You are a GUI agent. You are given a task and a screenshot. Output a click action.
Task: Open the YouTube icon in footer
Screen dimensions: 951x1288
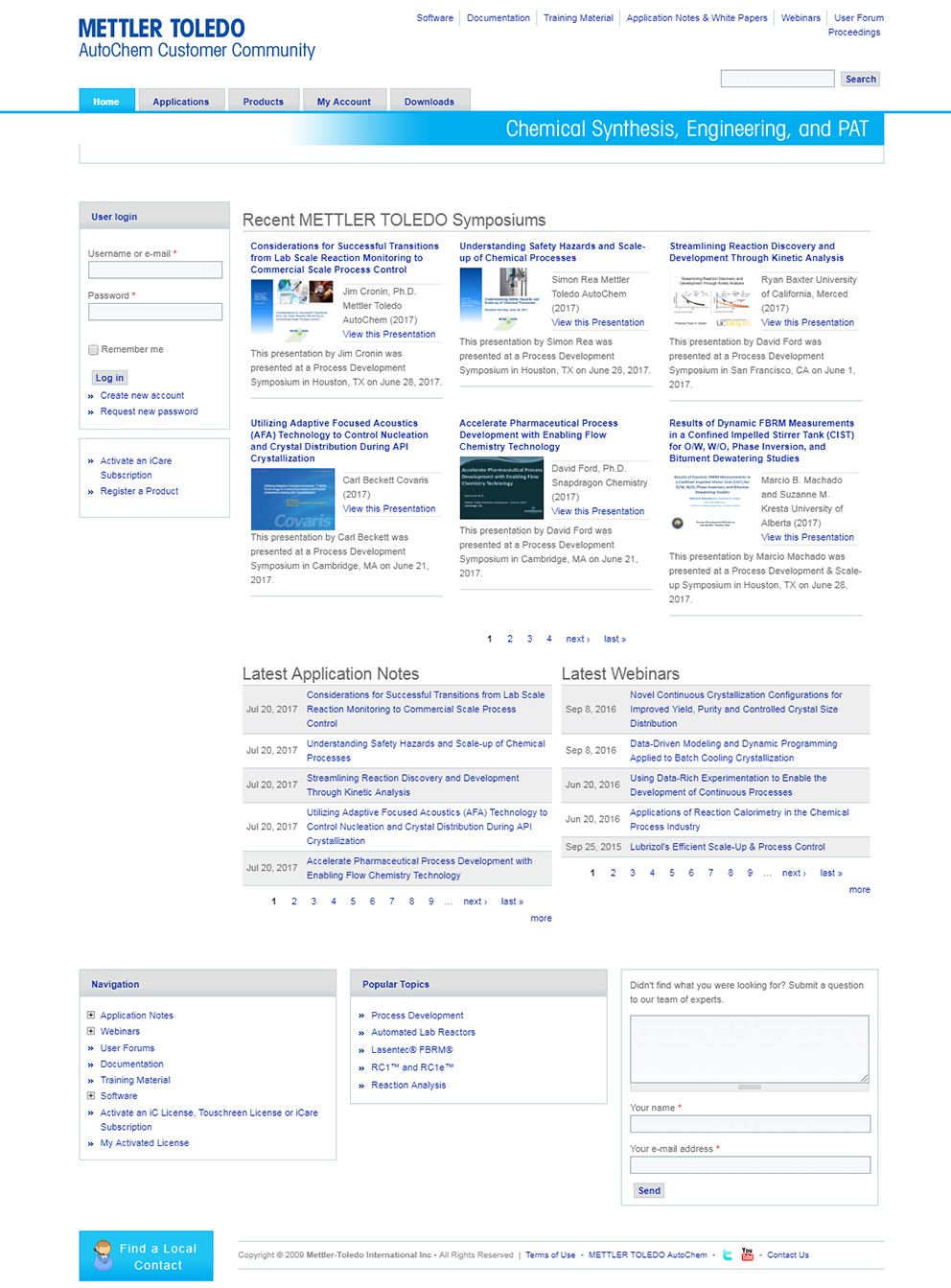748,1254
